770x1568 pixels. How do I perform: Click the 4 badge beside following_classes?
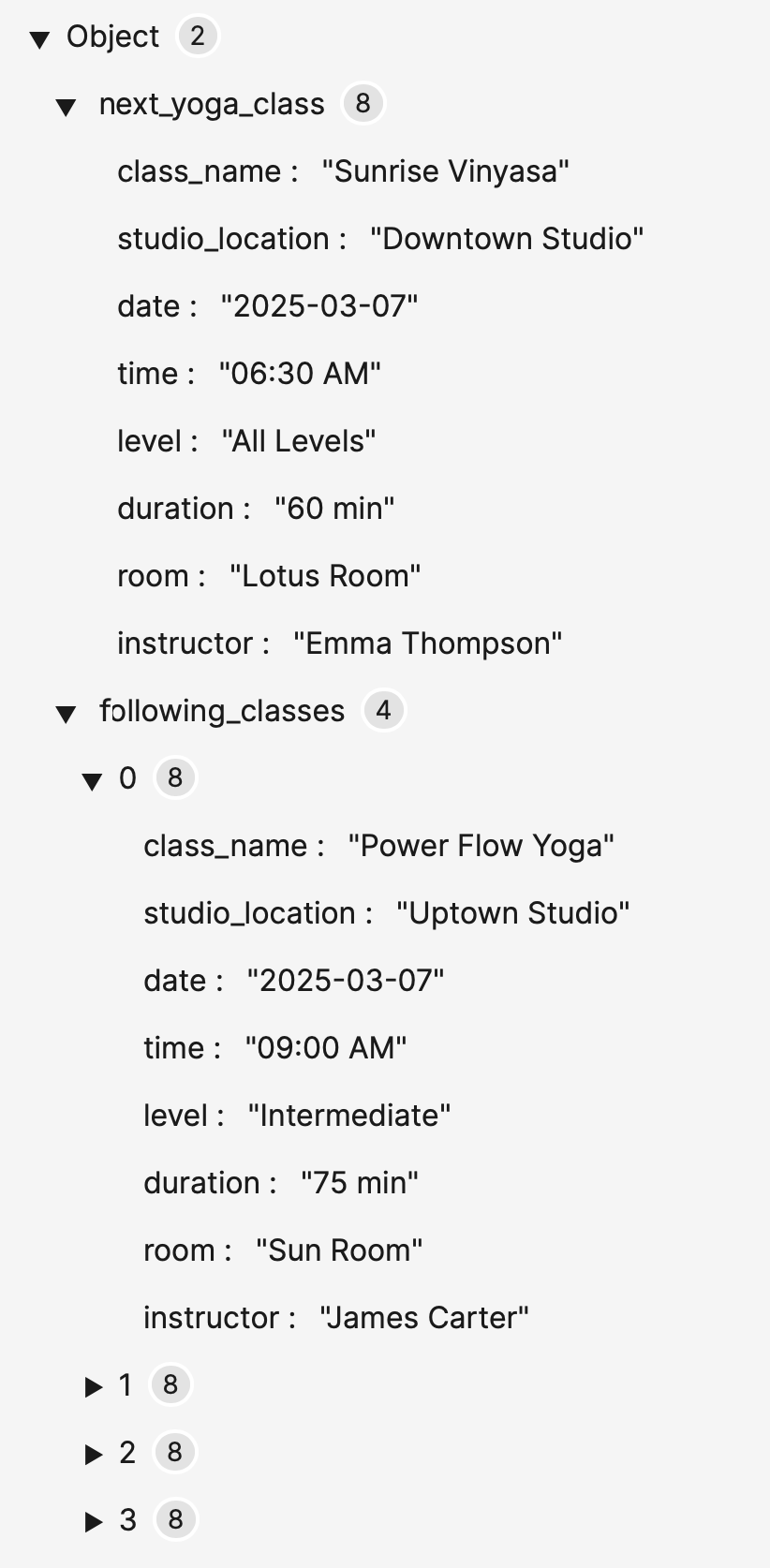pos(383,710)
